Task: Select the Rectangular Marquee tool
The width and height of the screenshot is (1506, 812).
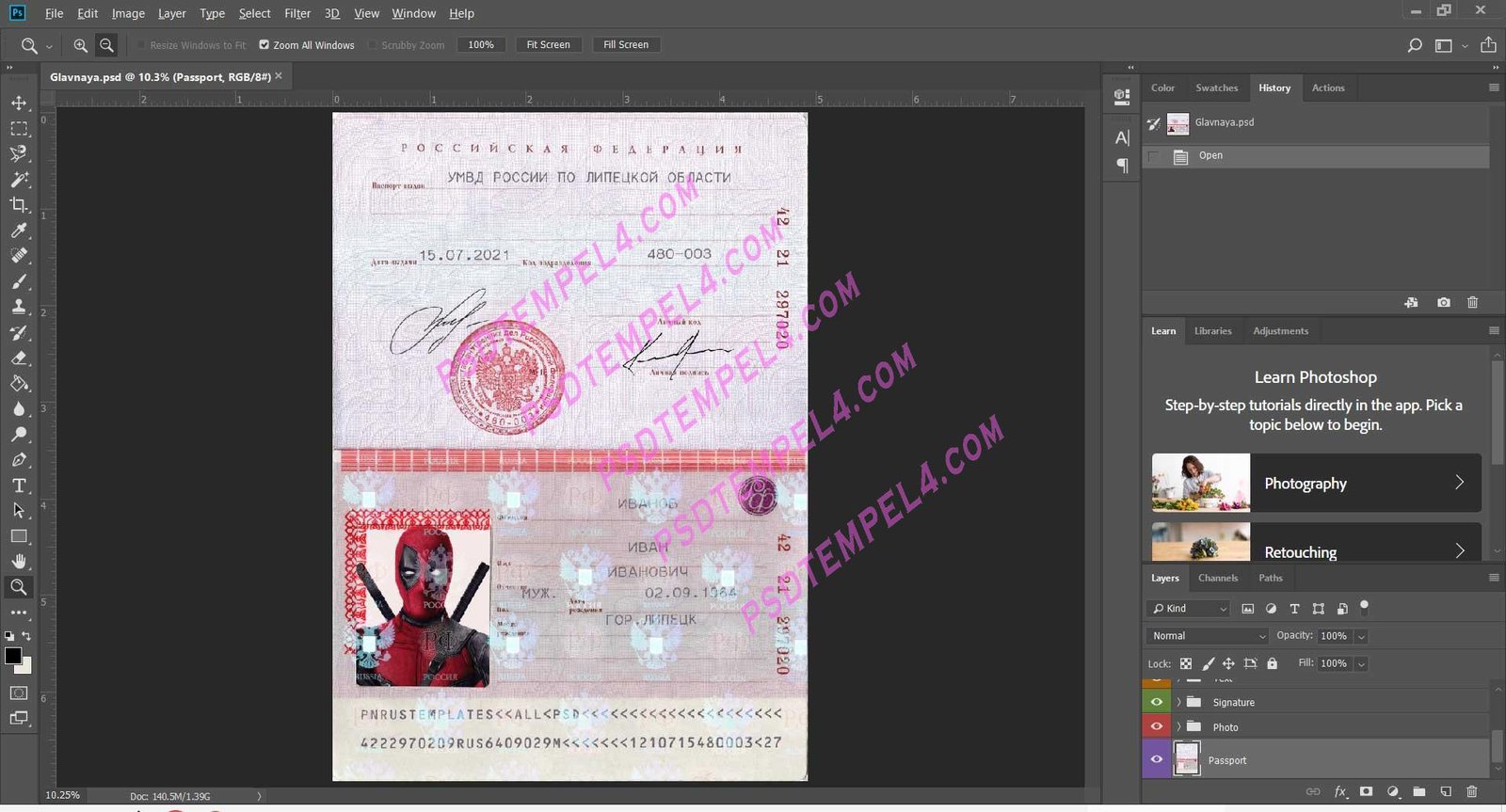Action: tap(19, 128)
